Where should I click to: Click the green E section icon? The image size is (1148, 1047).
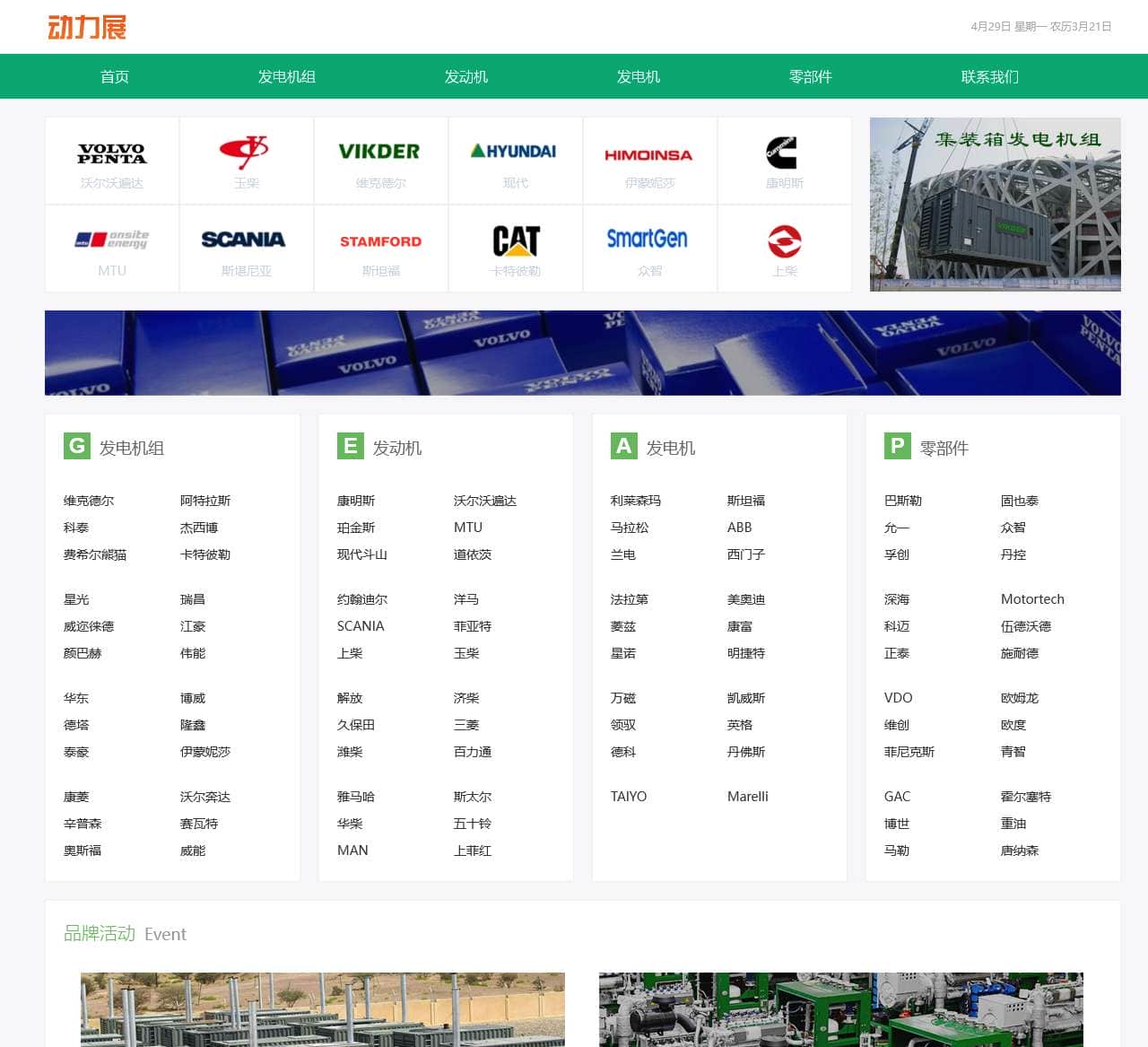click(x=351, y=446)
